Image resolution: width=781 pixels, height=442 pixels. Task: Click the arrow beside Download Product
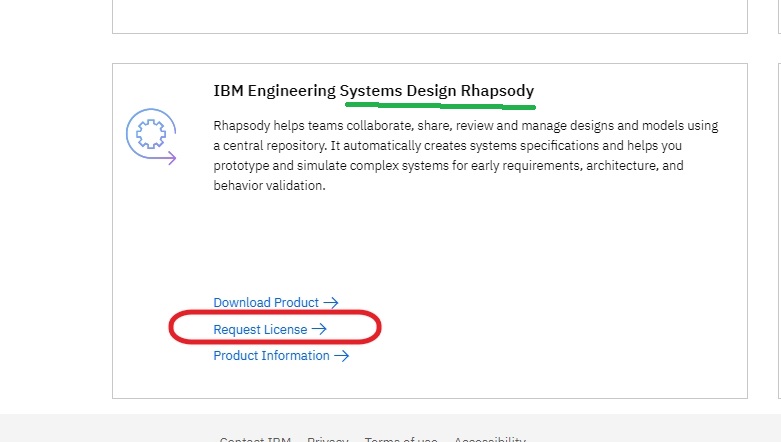click(x=331, y=302)
